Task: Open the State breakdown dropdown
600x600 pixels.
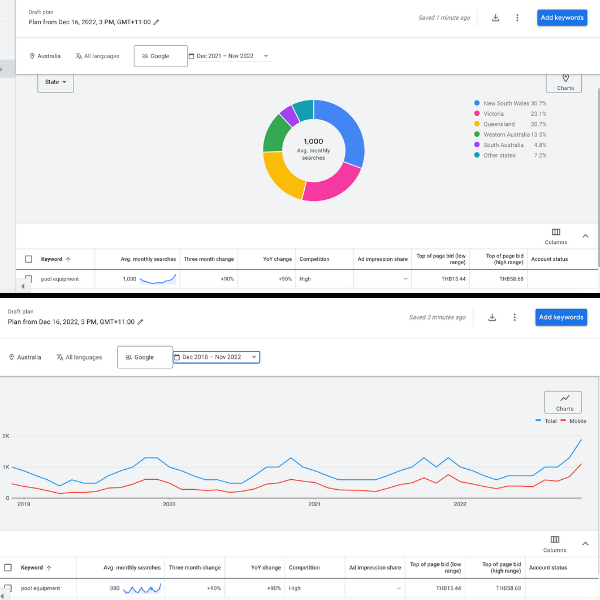Action: [x=55, y=82]
